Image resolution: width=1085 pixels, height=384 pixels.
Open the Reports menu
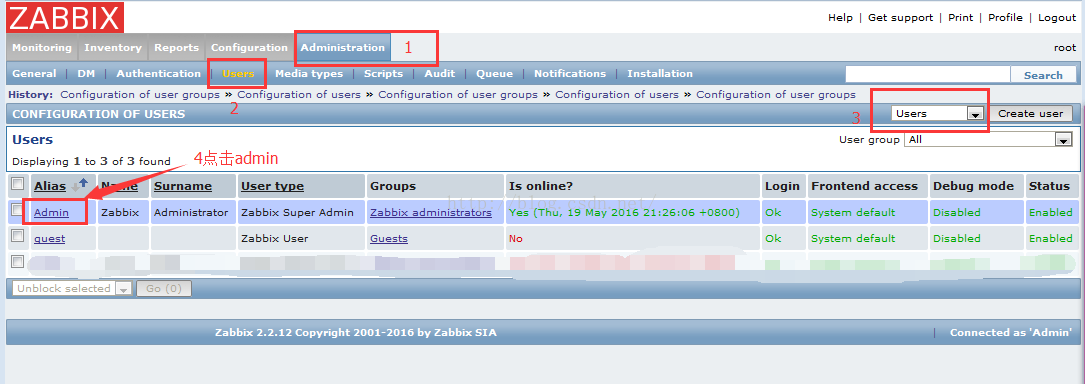176,48
